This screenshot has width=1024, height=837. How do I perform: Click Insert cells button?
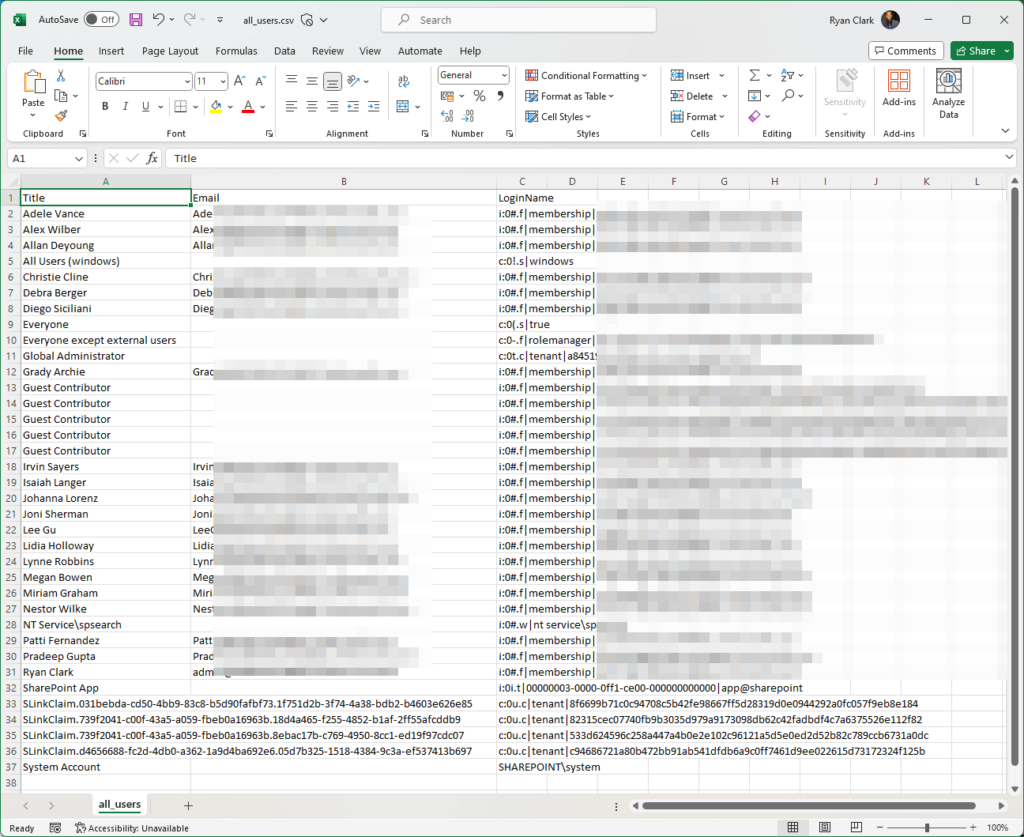point(697,76)
